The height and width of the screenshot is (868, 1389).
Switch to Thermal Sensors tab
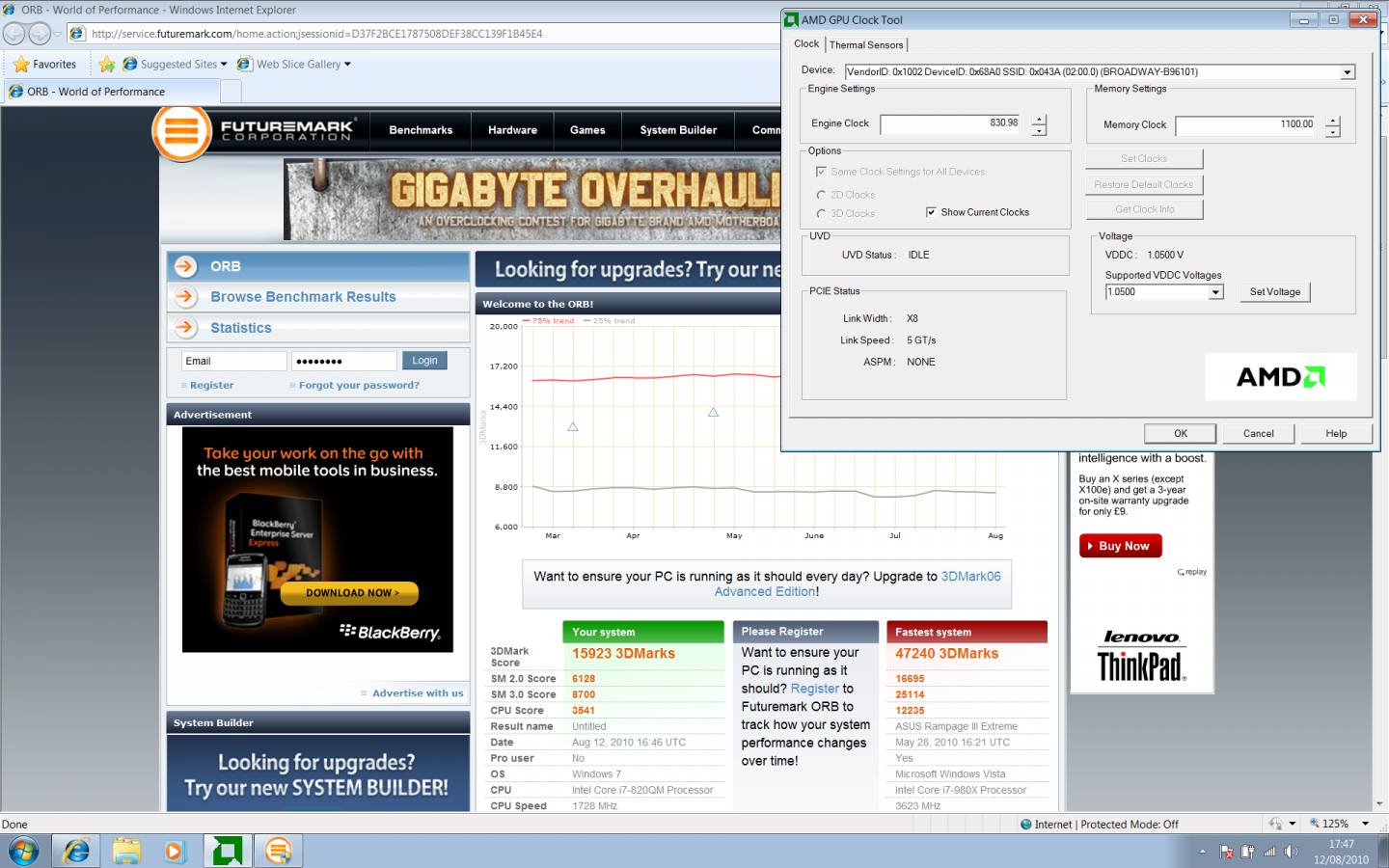coord(866,45)
